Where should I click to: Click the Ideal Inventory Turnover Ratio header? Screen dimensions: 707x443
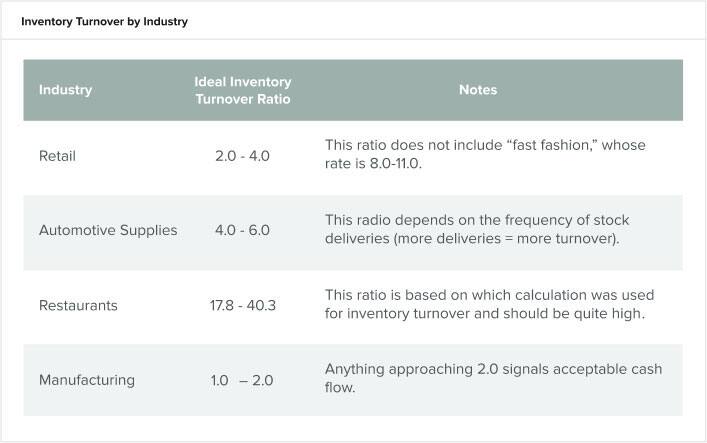click(243, 90)
